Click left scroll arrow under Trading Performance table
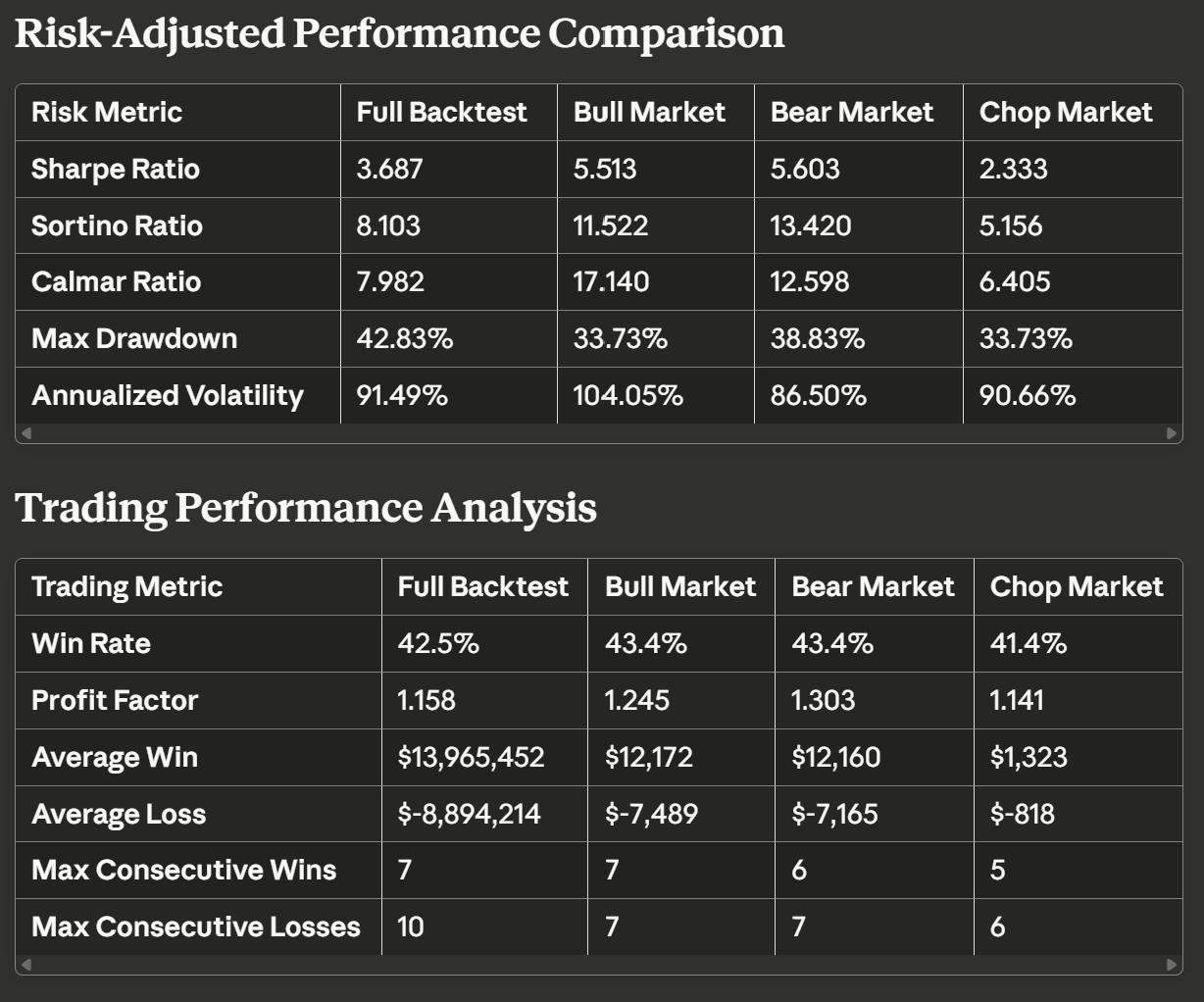 pyautogui.click(x=26, y=964)
